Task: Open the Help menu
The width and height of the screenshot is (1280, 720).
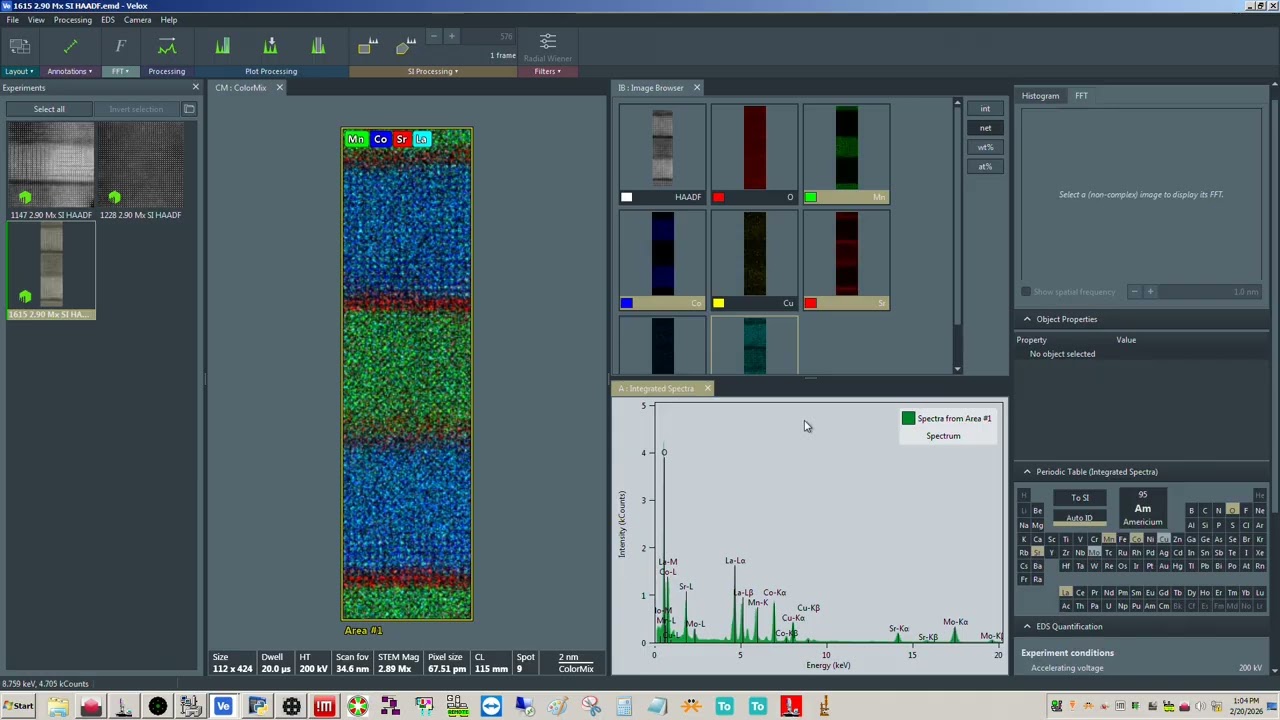Action: [x=169, y=20]
